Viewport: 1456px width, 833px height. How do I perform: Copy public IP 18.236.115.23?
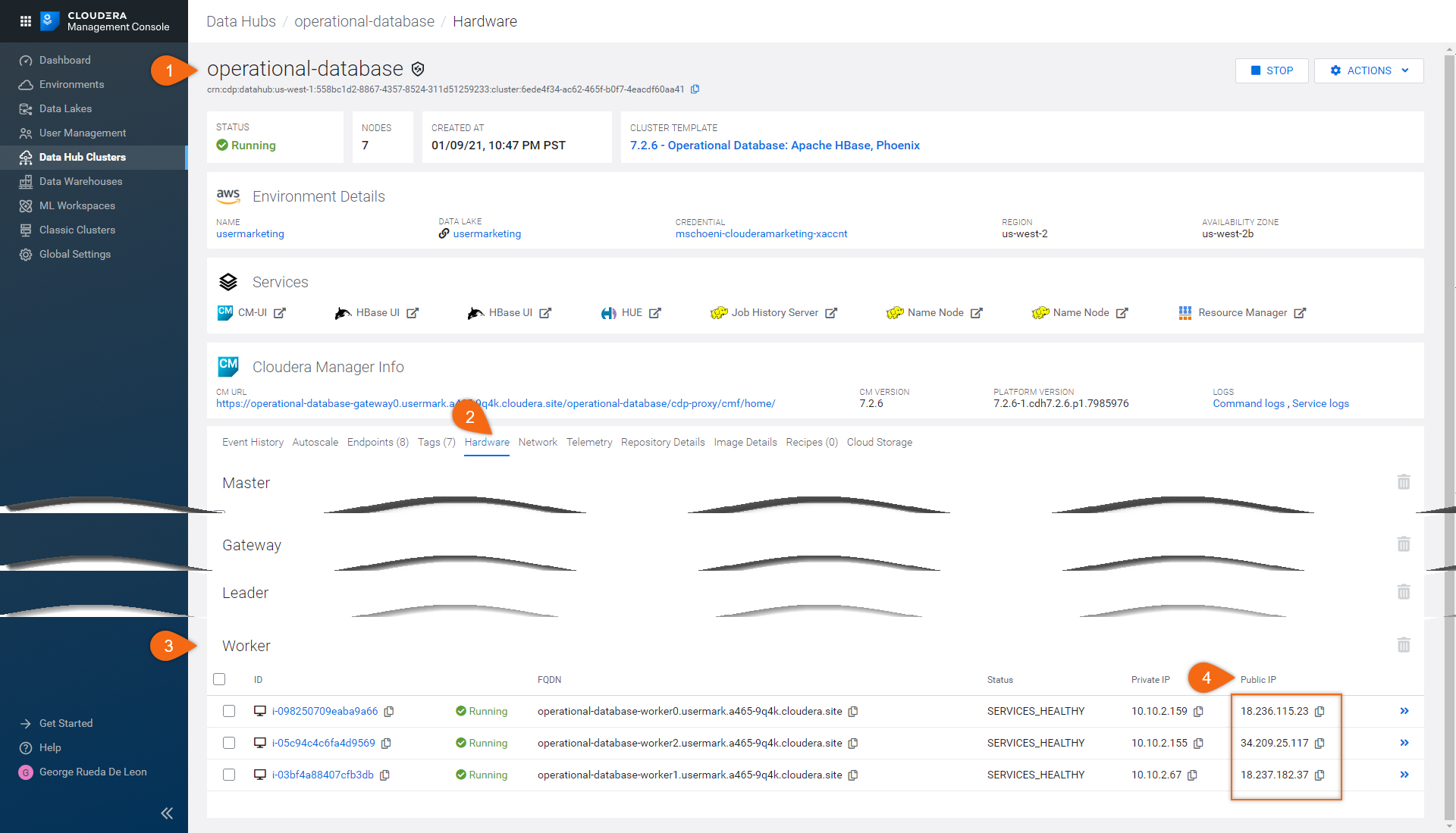tap(1319, 712)
